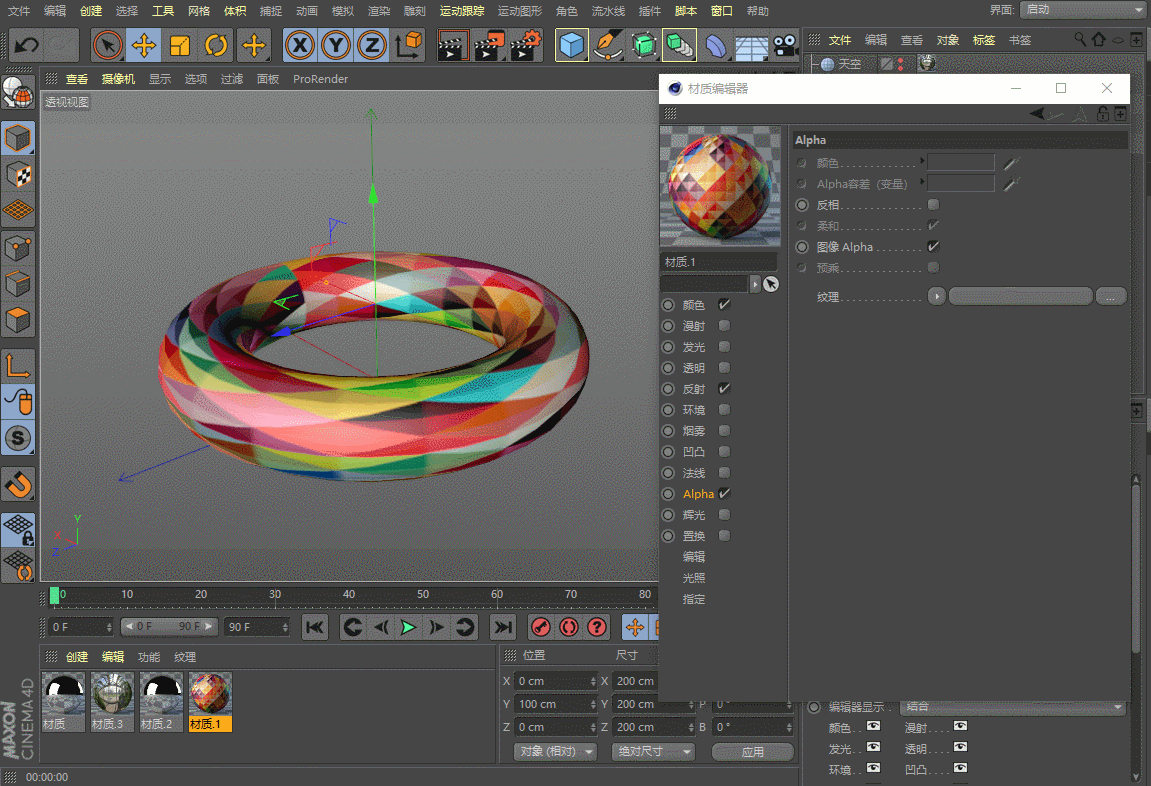The width and height of the screenshot is (1151, 786).
Task: Open the 对象 (相对) dropdown
Action: click(556, 752)
